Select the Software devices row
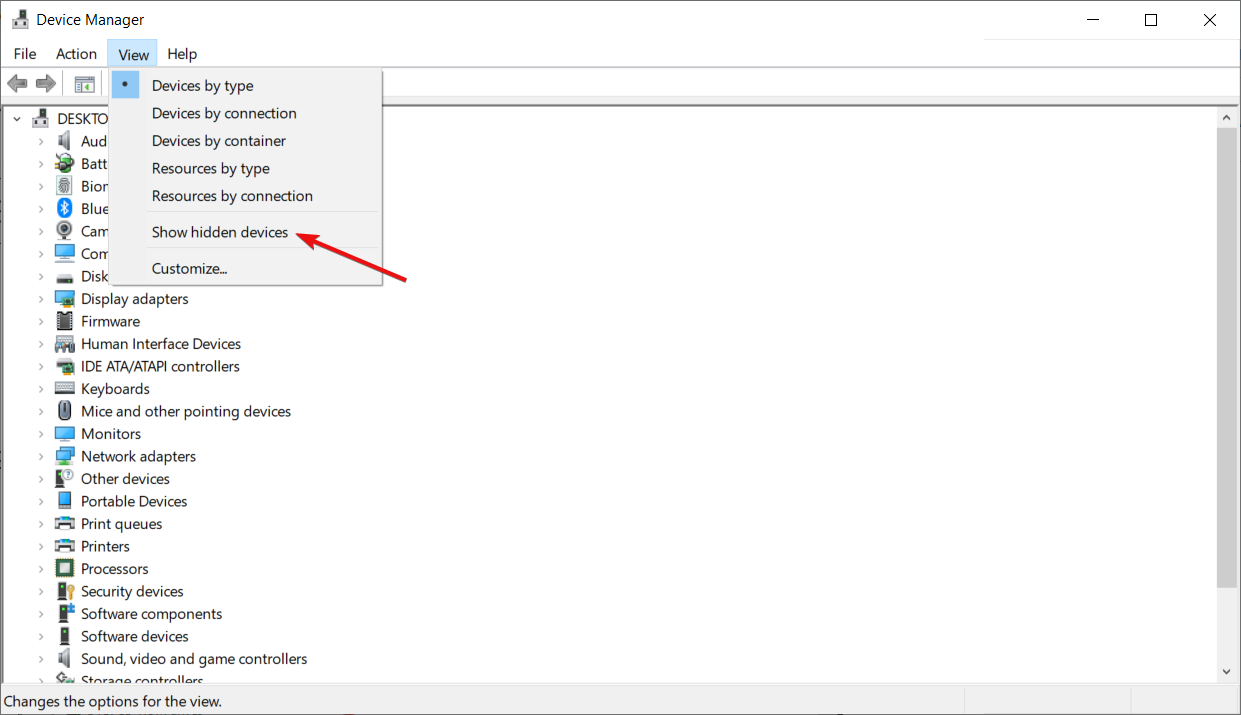The height and width of the screenshot is (715, 1241). (x=134, y=636)
